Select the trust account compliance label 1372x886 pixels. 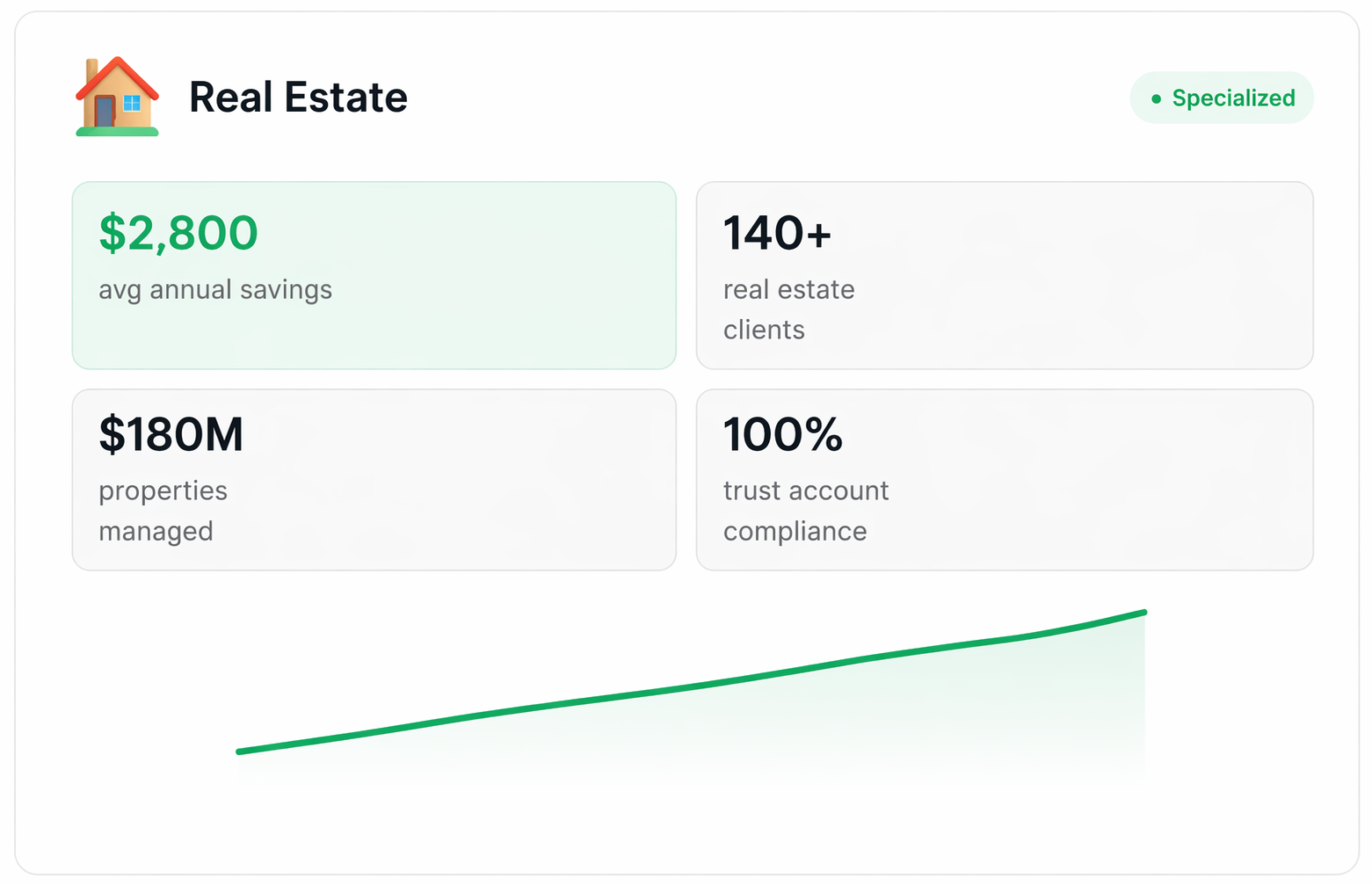coord(805,511)
